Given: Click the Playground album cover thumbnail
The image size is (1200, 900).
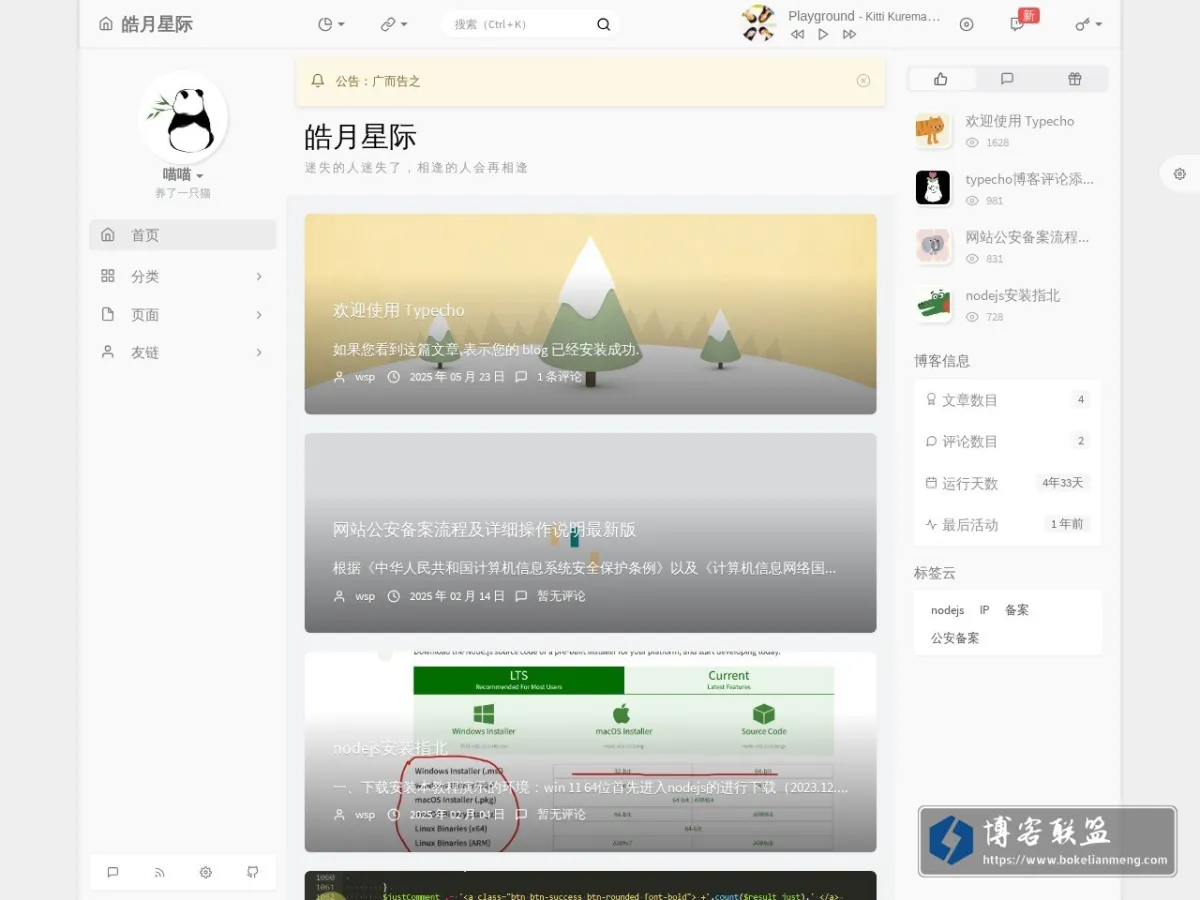Looking at the screenshot, I should [x=759, y=23].
